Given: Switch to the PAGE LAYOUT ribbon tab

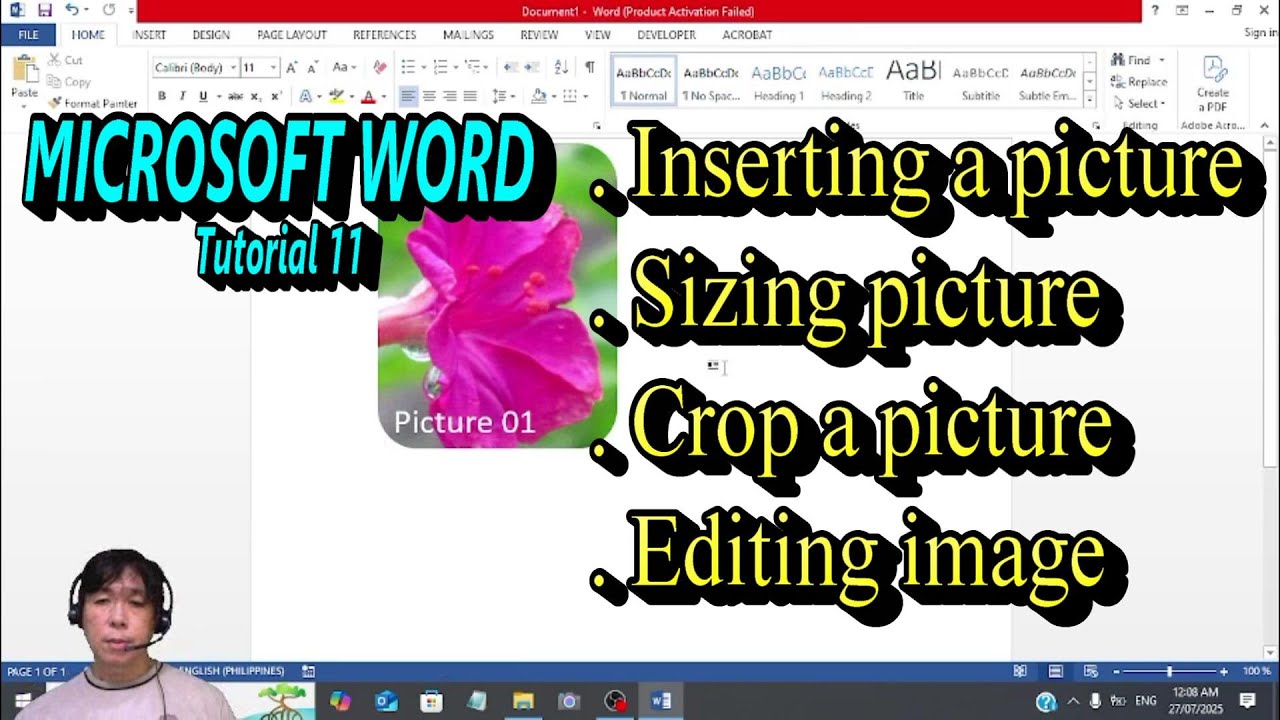Looking at the screenshot, I should (x=292, y=34).
